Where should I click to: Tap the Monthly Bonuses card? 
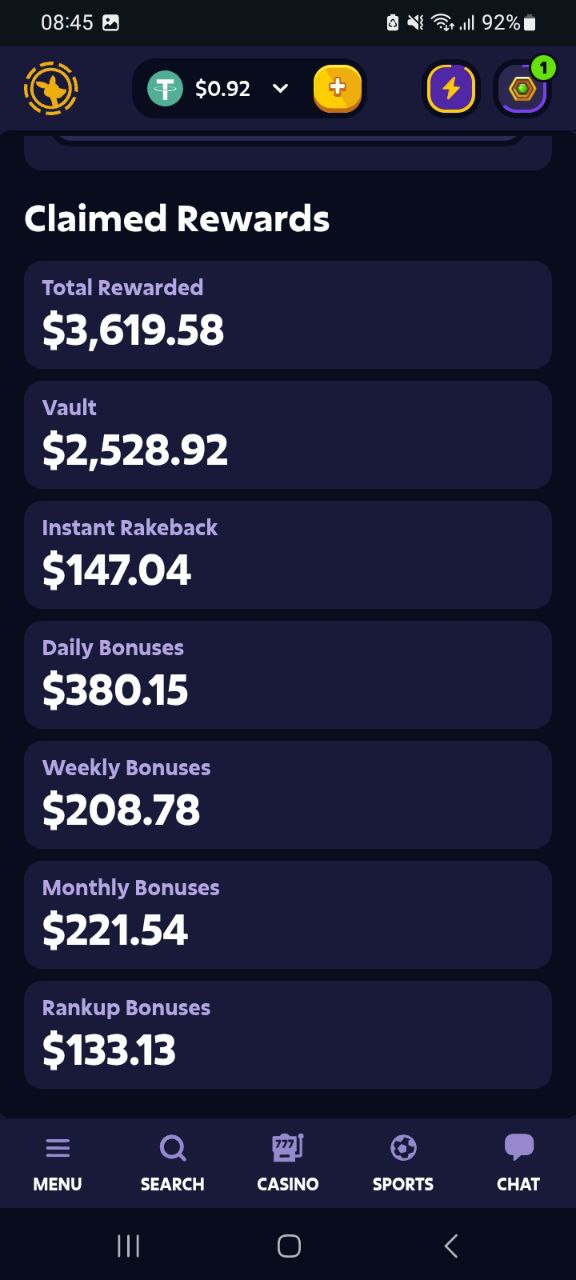(288, 915)
